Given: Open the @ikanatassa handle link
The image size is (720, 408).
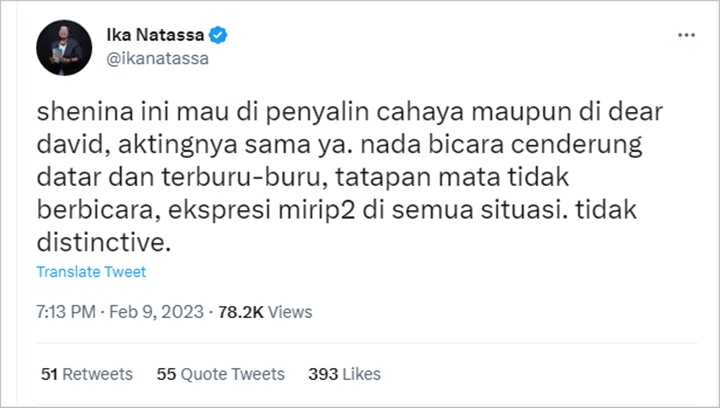Looking at the screenshot, I should coord(158,59).
